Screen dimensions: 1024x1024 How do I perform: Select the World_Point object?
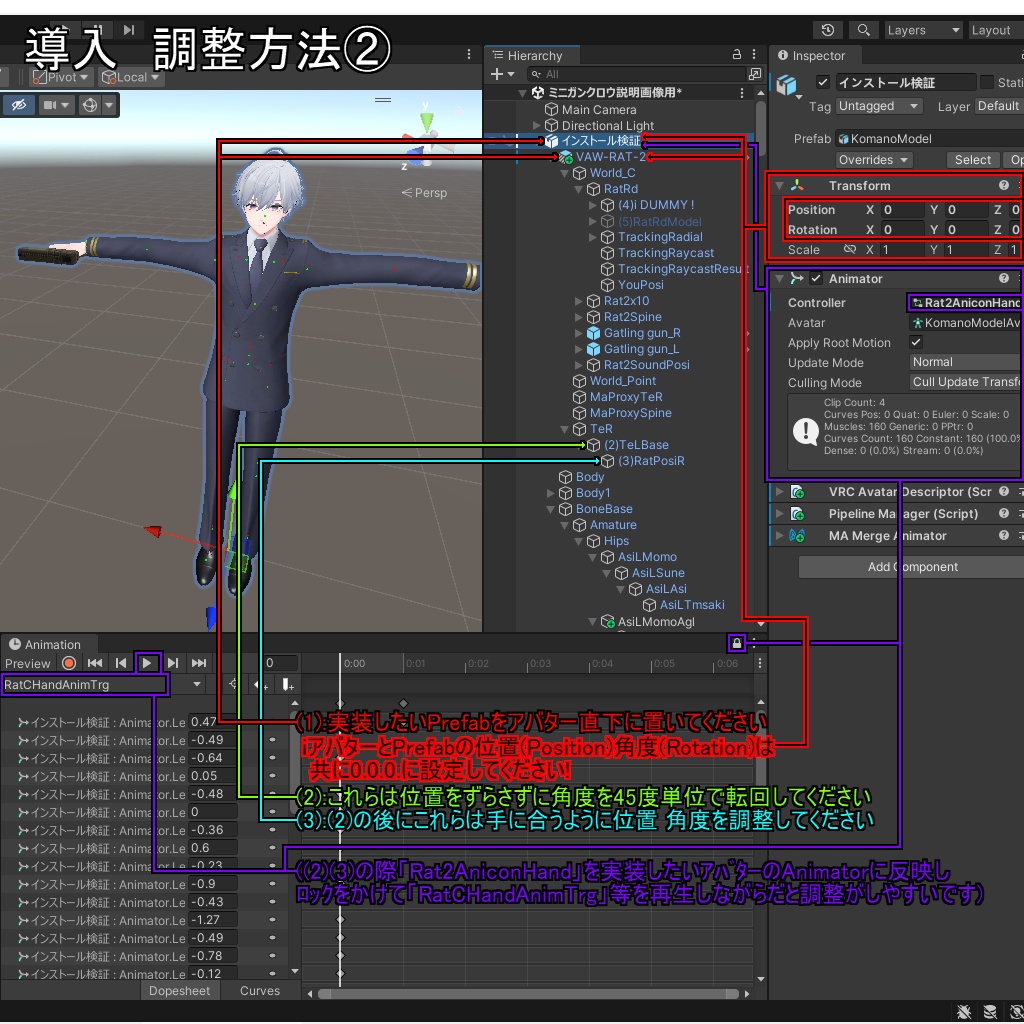coord(622,381)
